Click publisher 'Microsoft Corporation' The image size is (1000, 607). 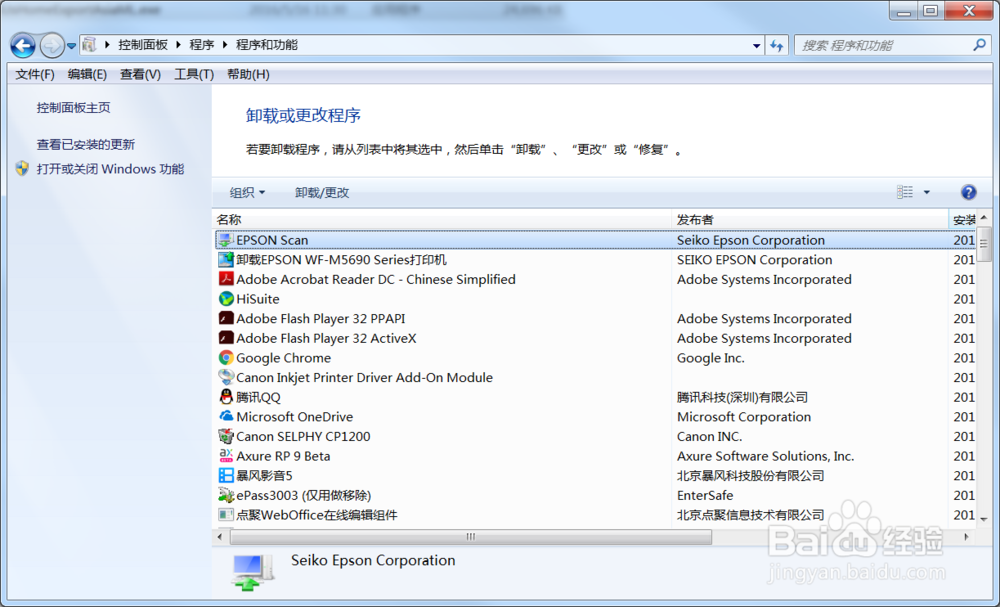point(744,417)
